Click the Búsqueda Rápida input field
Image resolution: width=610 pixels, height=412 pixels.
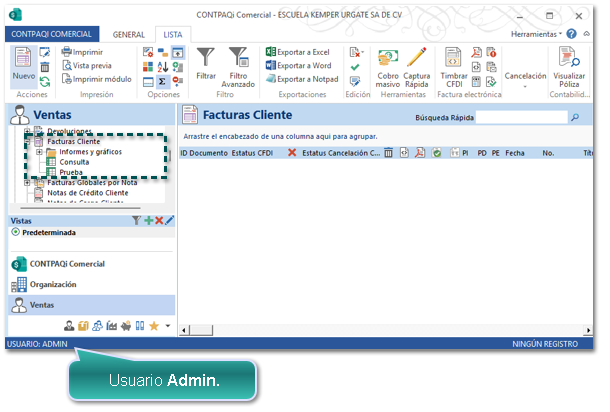(521, 117)
